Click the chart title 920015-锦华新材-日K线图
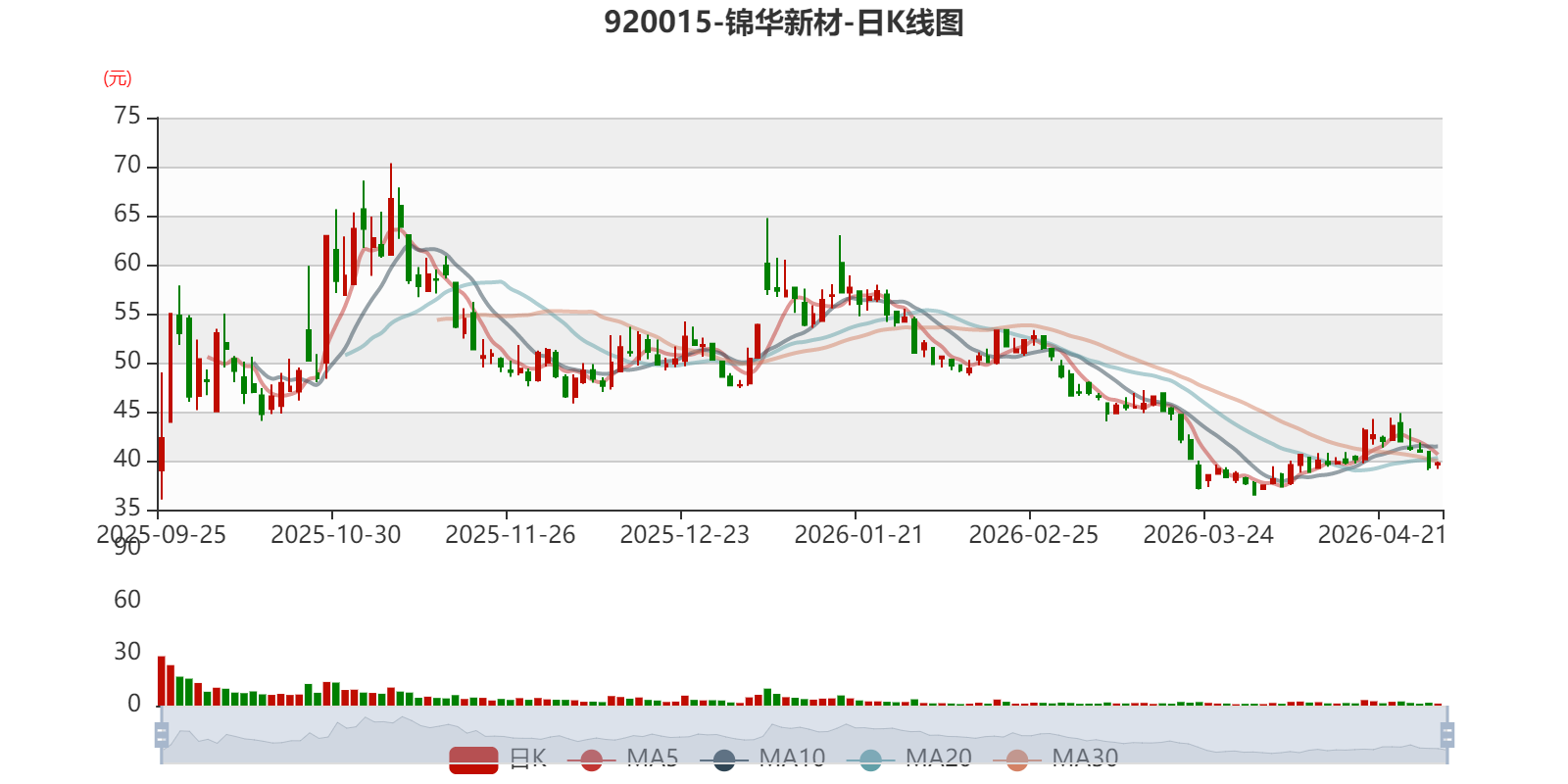The image size is (1568, 784). [x=784, y=23]
